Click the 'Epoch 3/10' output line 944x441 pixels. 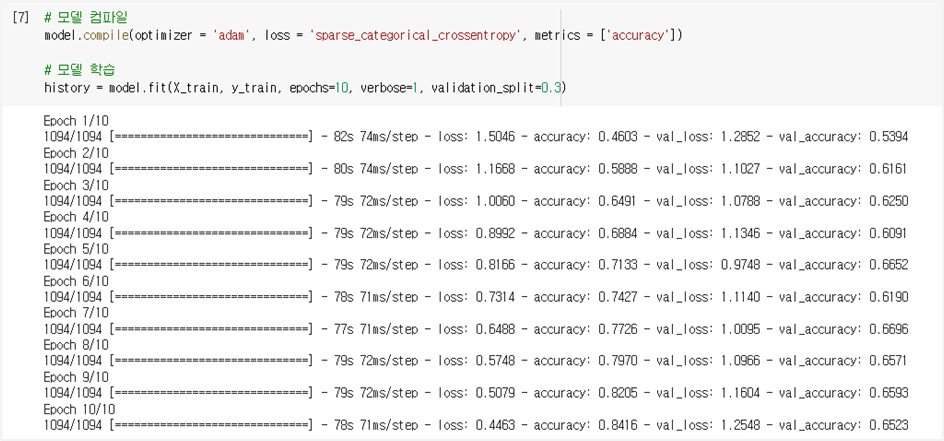point(76,185)
